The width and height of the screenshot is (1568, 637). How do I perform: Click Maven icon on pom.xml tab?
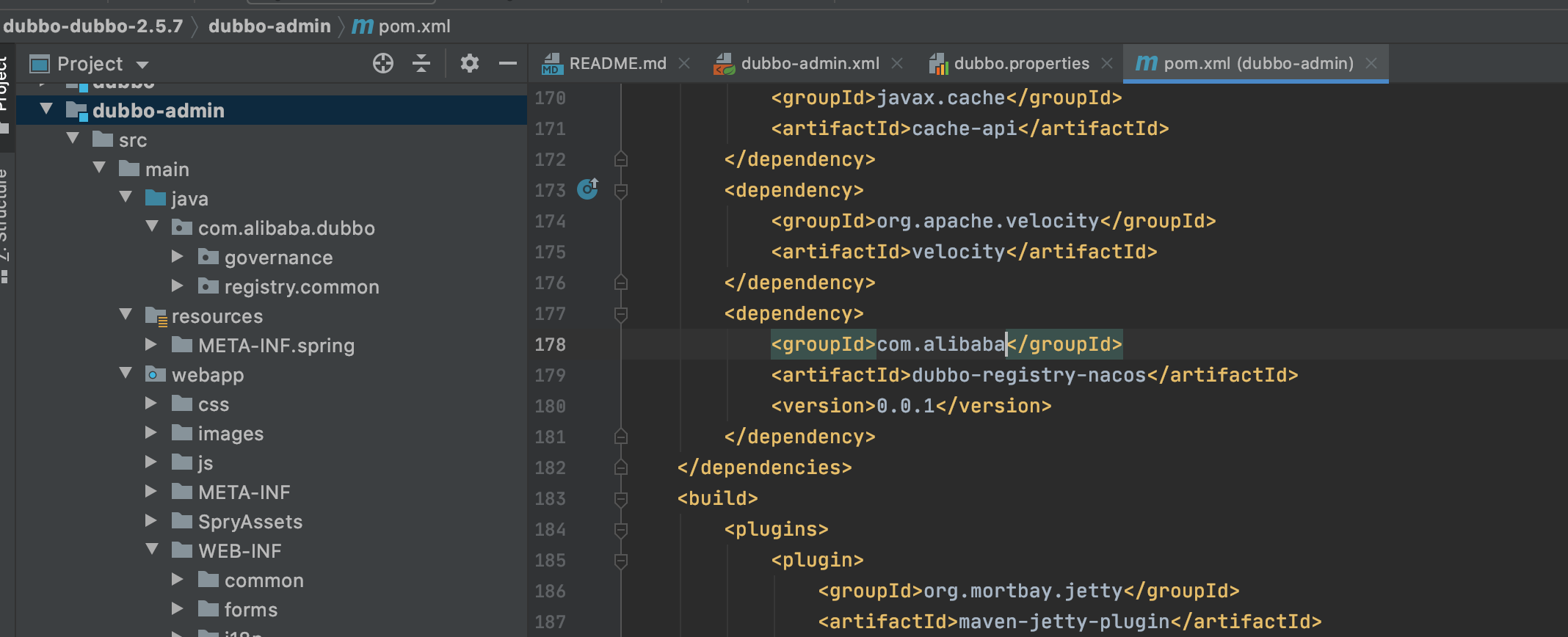point(1146,63)
